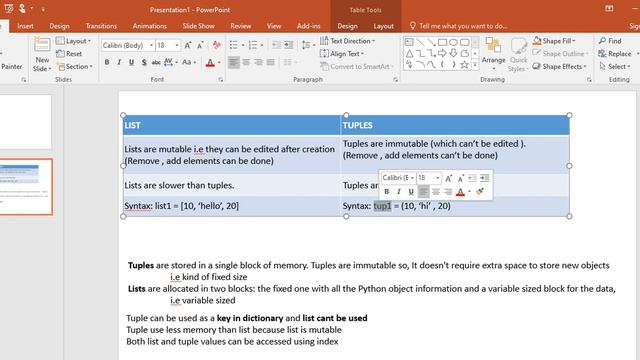
Task: Insert a text box from shapes gallery
Action: click(x=409, y=42)
